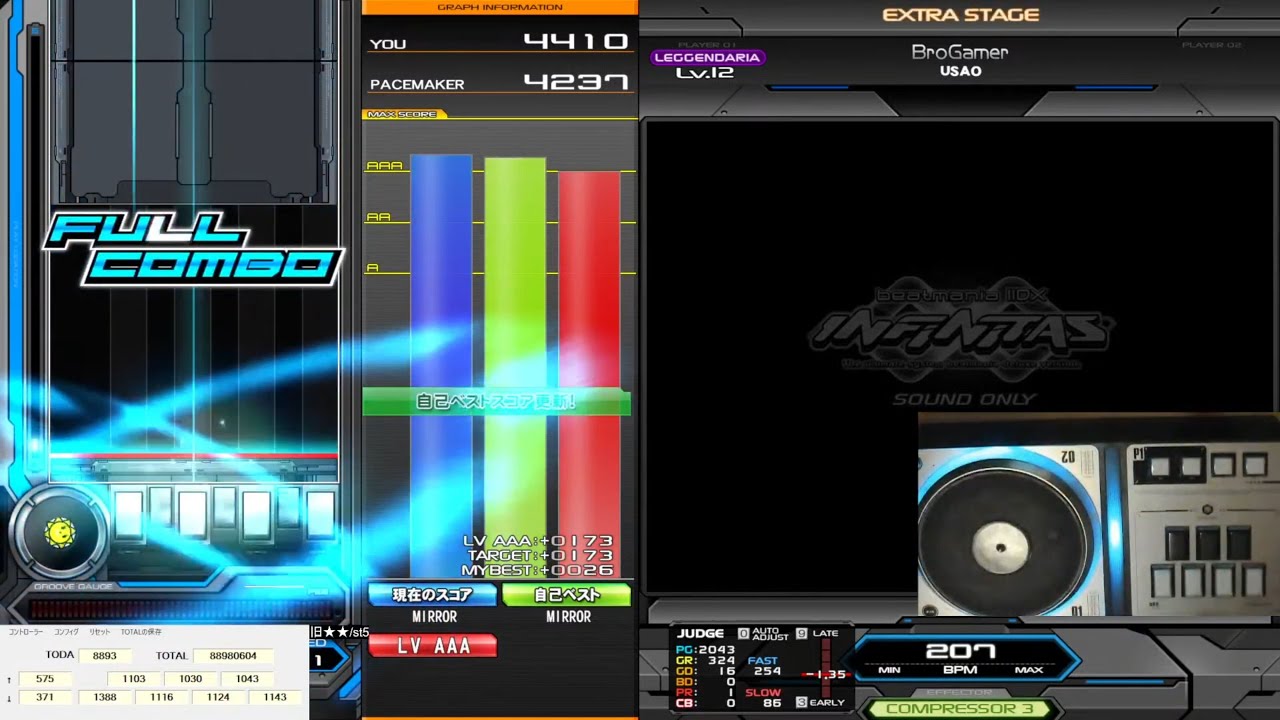Open the コントローラー menu in the counter tool
The height and width of the screenshot is (720, 1280).
[26, 632]
